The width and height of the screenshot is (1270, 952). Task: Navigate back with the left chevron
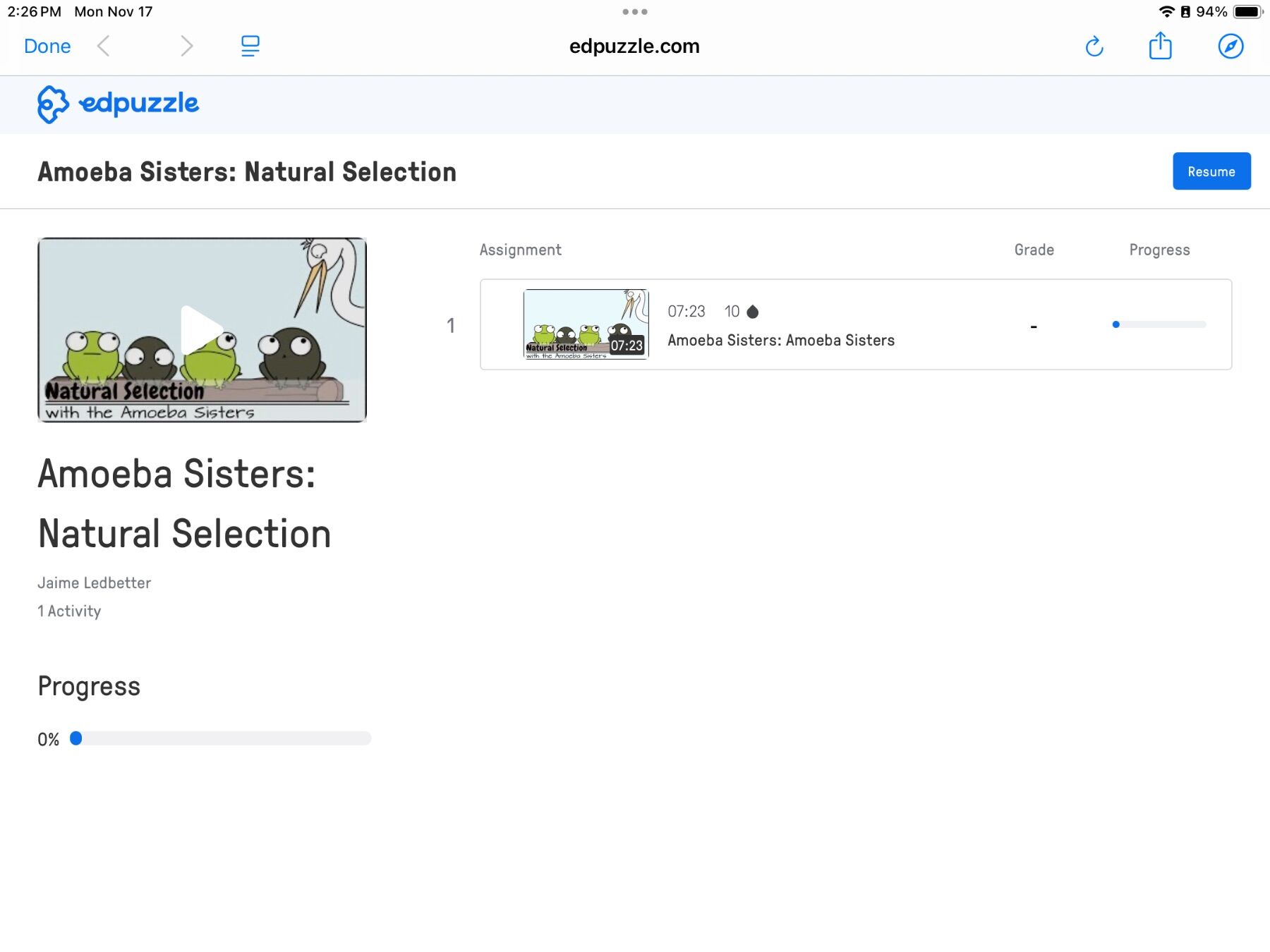(x=103, y=46)
